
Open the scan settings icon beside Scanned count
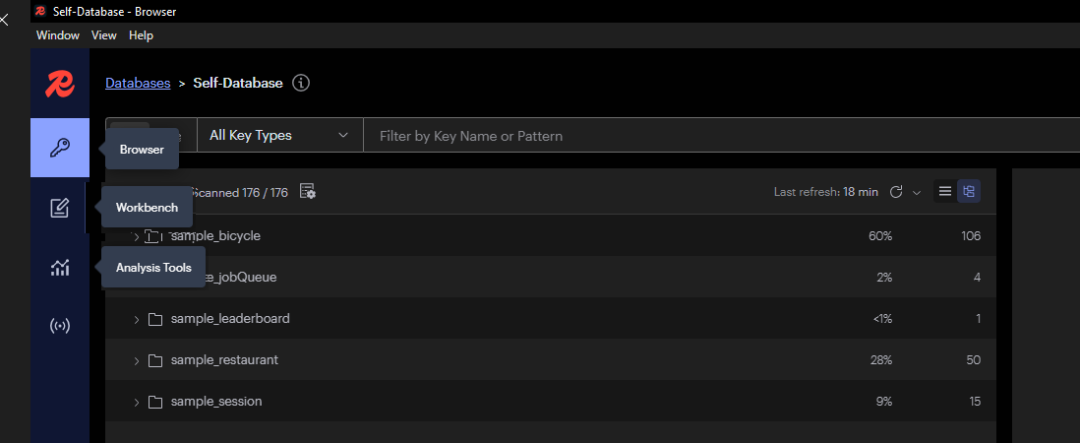tap(307, 192)
